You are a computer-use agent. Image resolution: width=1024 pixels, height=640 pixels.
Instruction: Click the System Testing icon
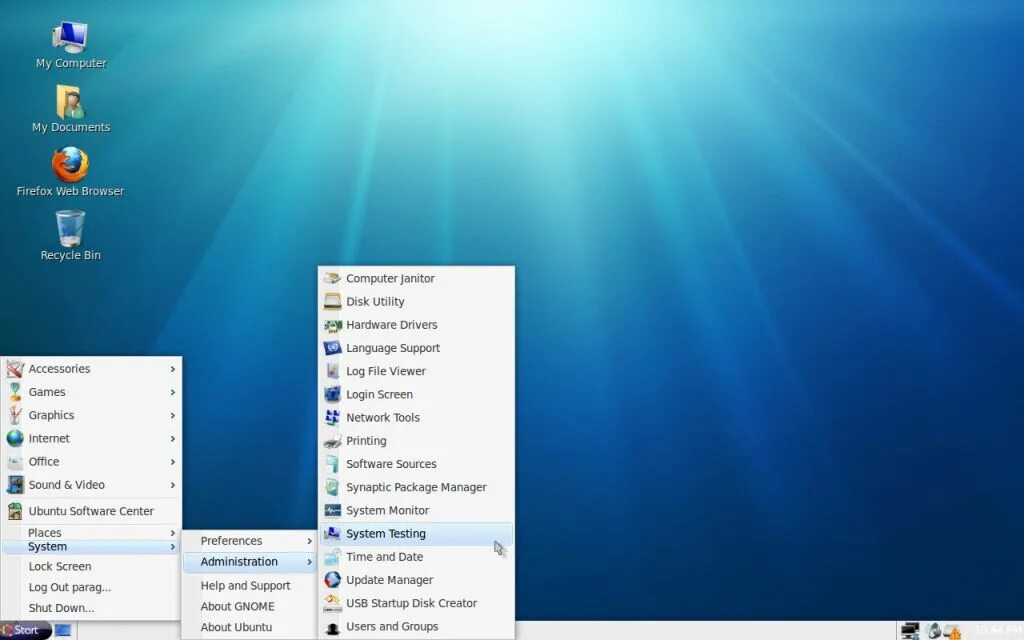(x=332, y=534)
